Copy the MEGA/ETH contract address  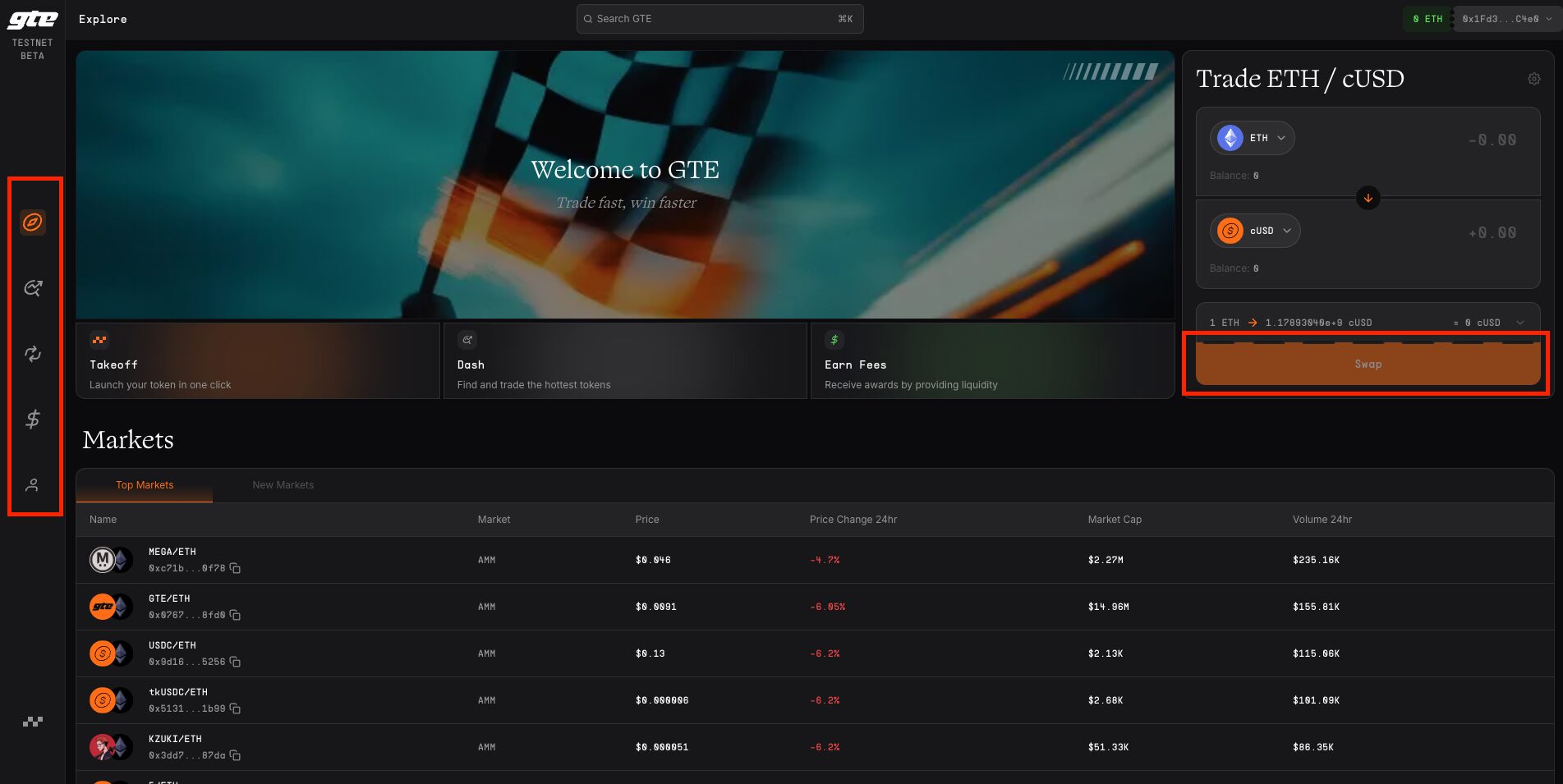(x=235, y=568)
